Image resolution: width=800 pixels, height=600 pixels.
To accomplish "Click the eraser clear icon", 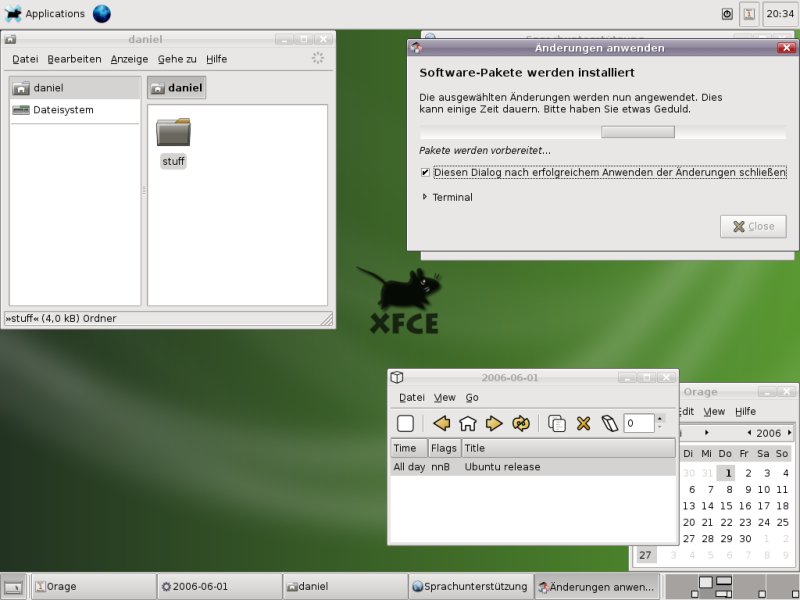I will [610, 423].
